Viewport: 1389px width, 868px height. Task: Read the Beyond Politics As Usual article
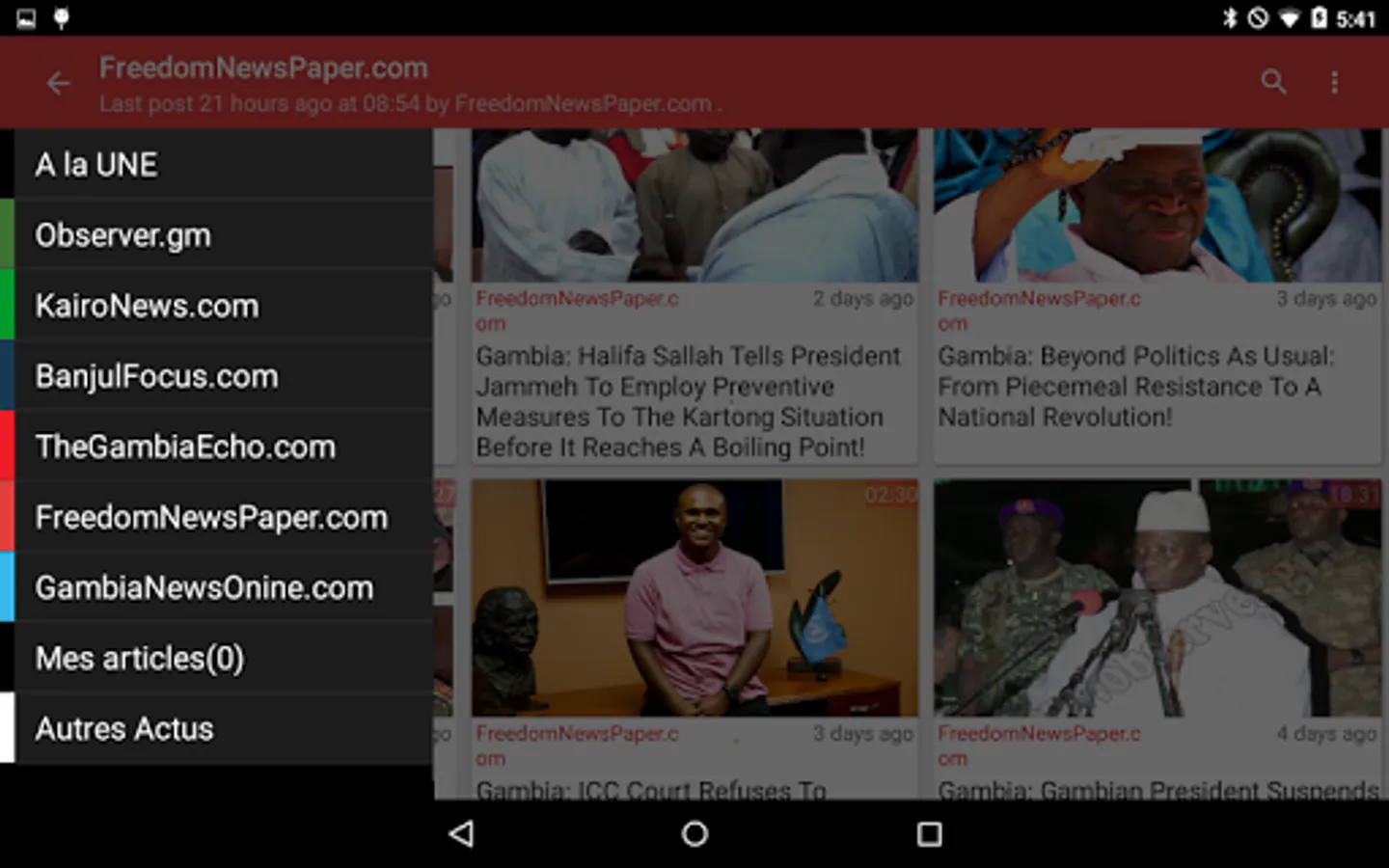[1156, 386]
